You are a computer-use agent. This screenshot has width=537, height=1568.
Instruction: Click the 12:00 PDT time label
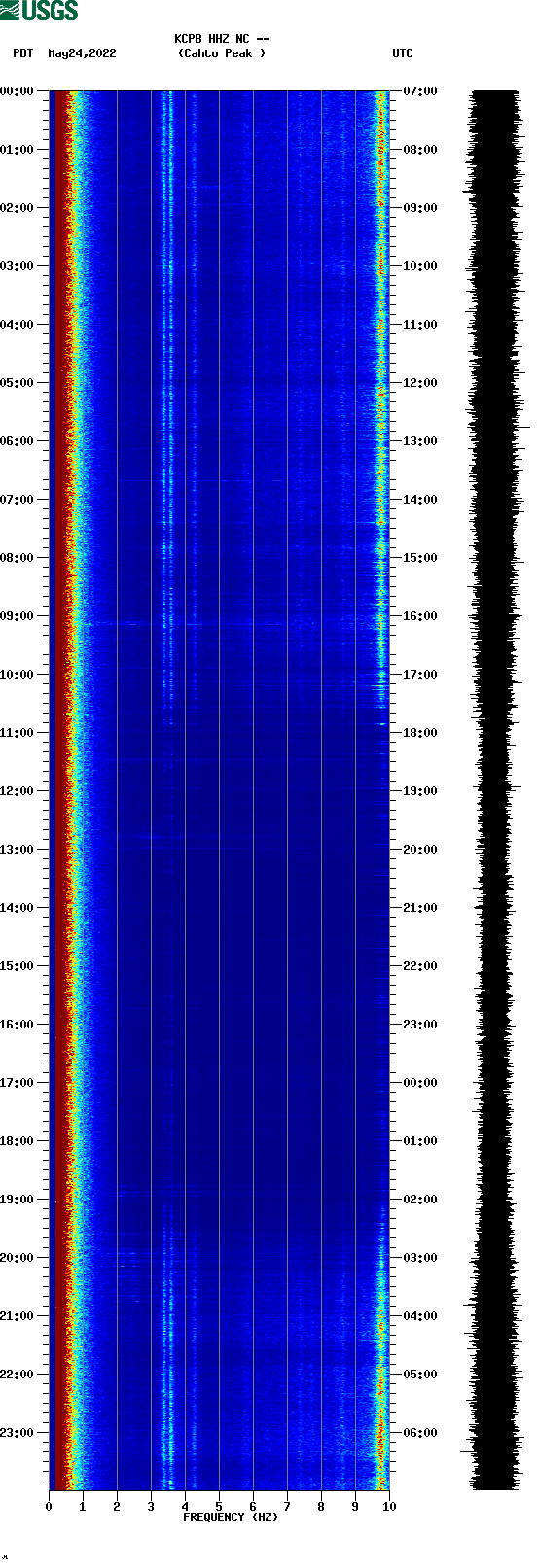click(17, 791)
